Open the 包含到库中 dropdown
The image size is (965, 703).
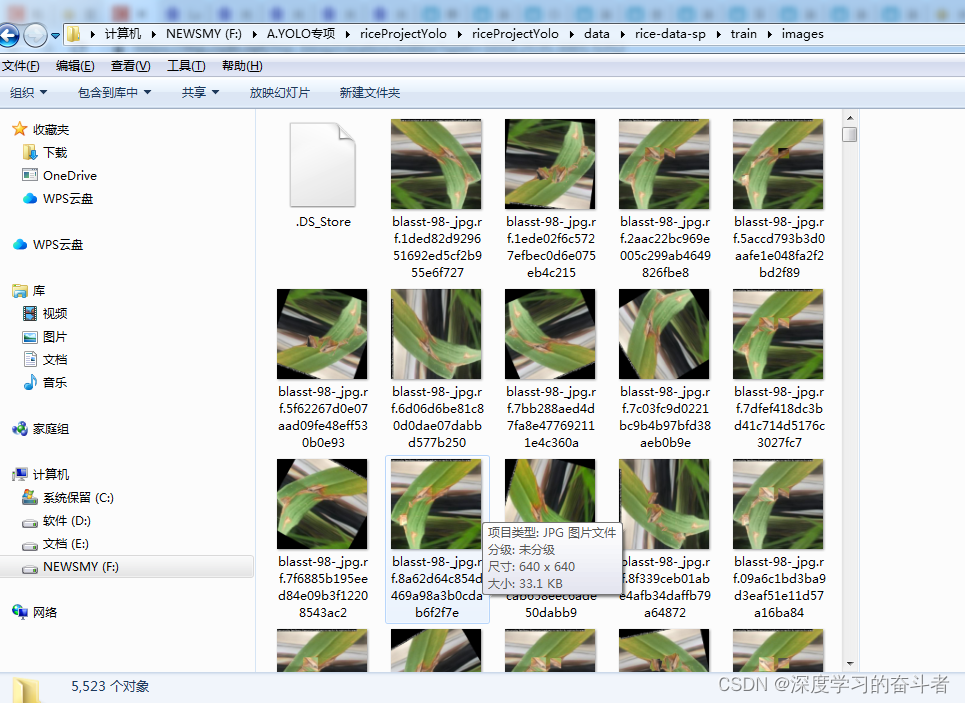tap(114, 92)
